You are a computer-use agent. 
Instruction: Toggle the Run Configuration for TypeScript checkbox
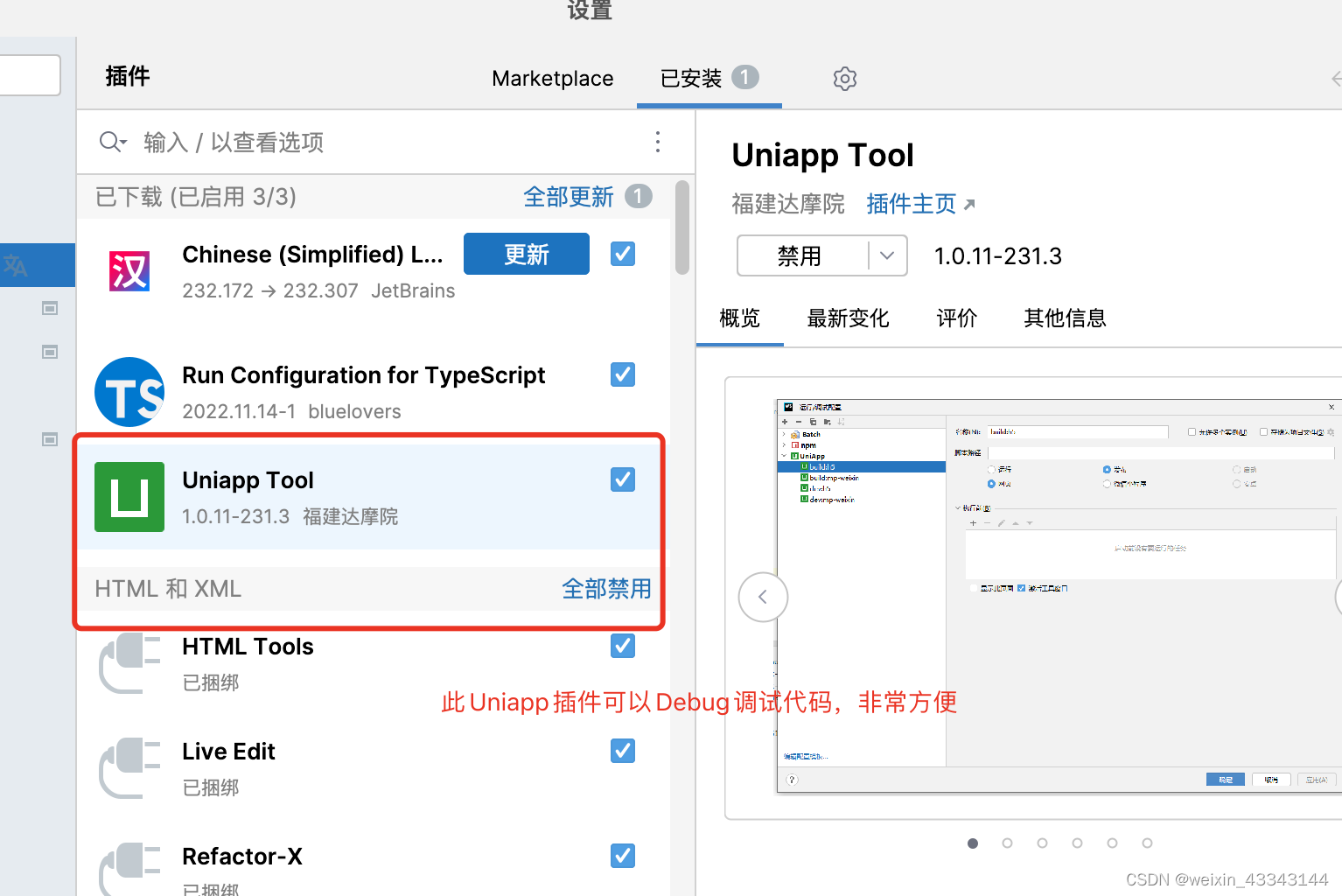[x=623, y=374]
